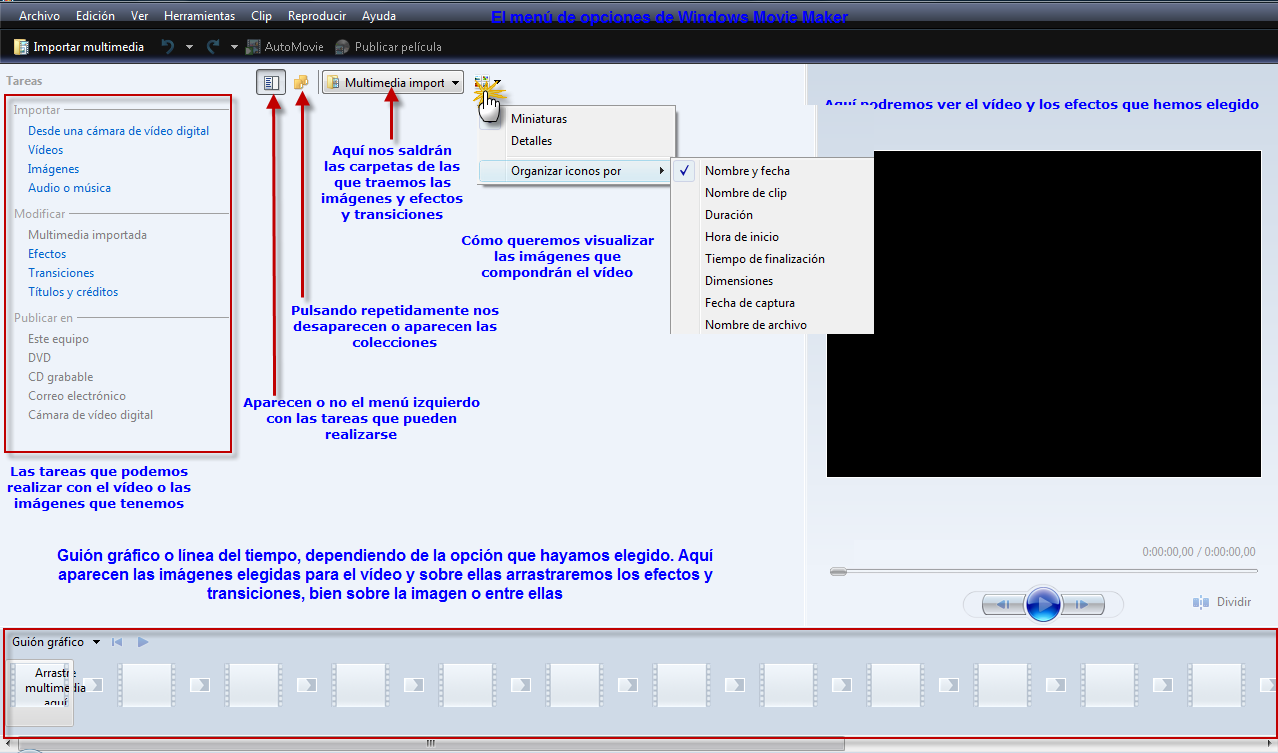The height and width of the screenshot is (753, 1278).
Task: Click the Vídeos import link
Action: pyautogui.click(x=45, y=150)
